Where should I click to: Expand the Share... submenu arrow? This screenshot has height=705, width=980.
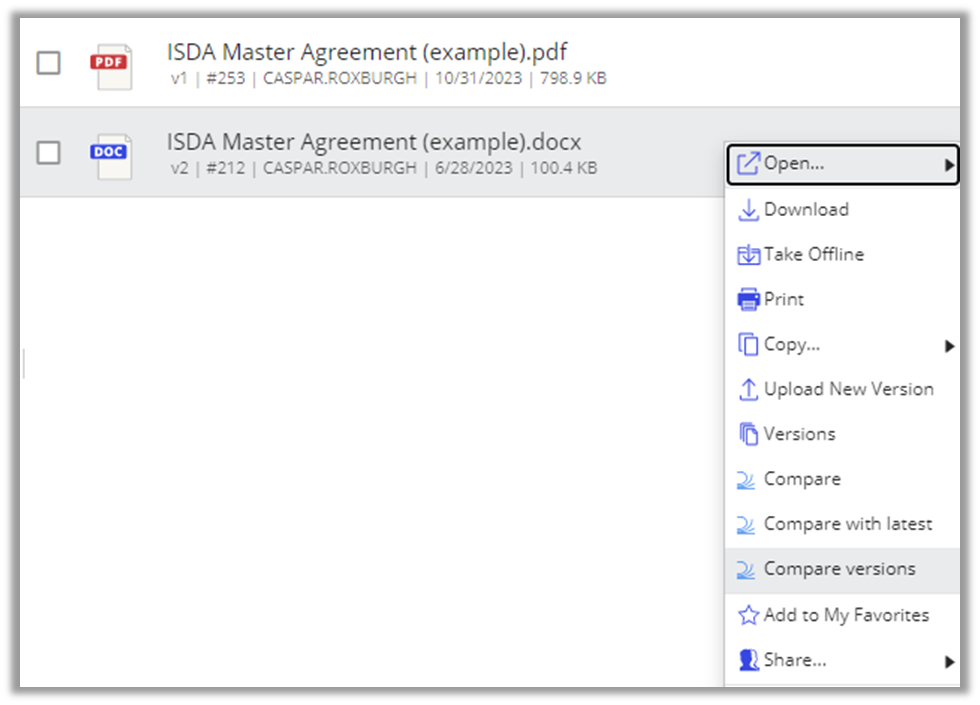949,661
